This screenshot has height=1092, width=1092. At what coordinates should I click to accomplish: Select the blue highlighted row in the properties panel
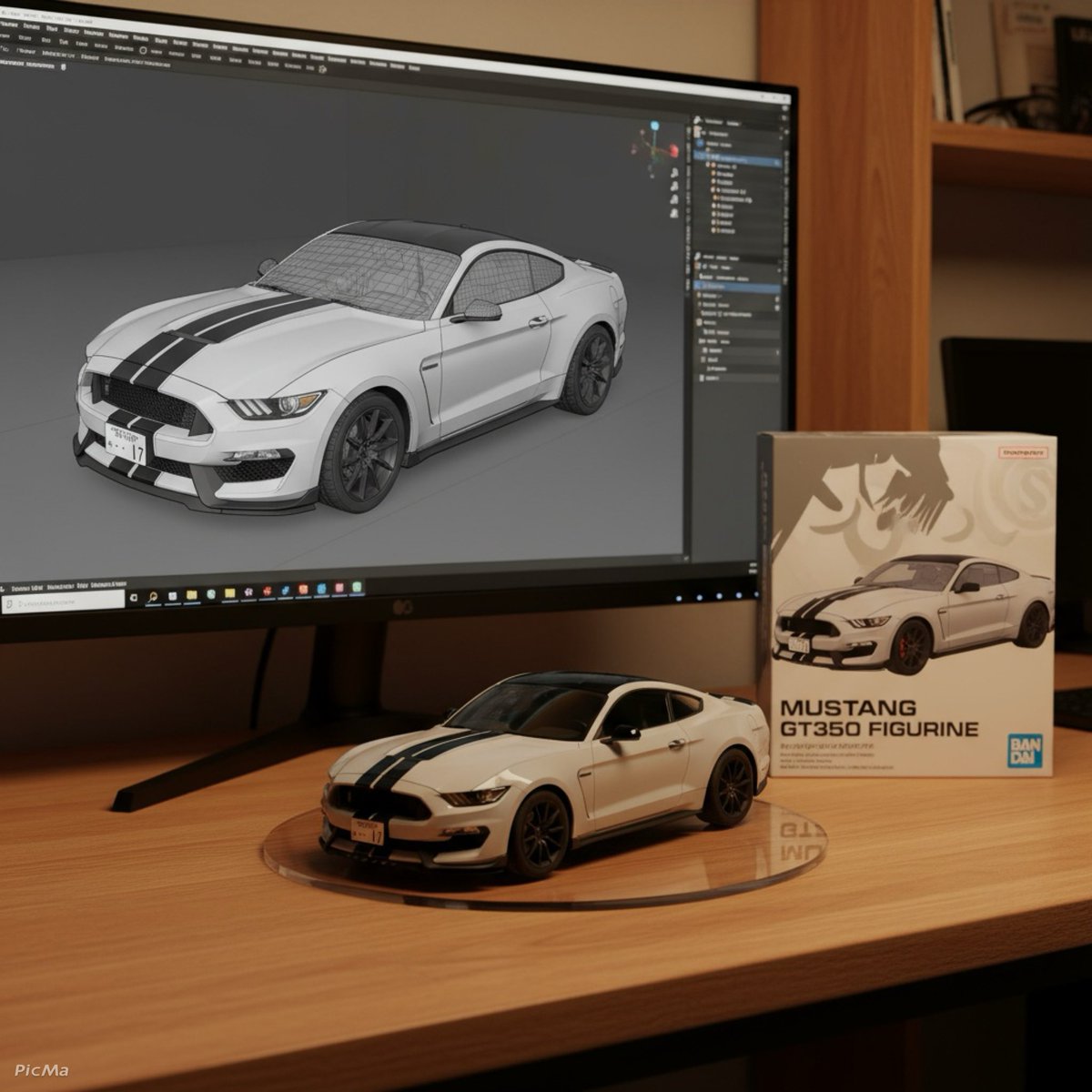click(x=737, y=287)
